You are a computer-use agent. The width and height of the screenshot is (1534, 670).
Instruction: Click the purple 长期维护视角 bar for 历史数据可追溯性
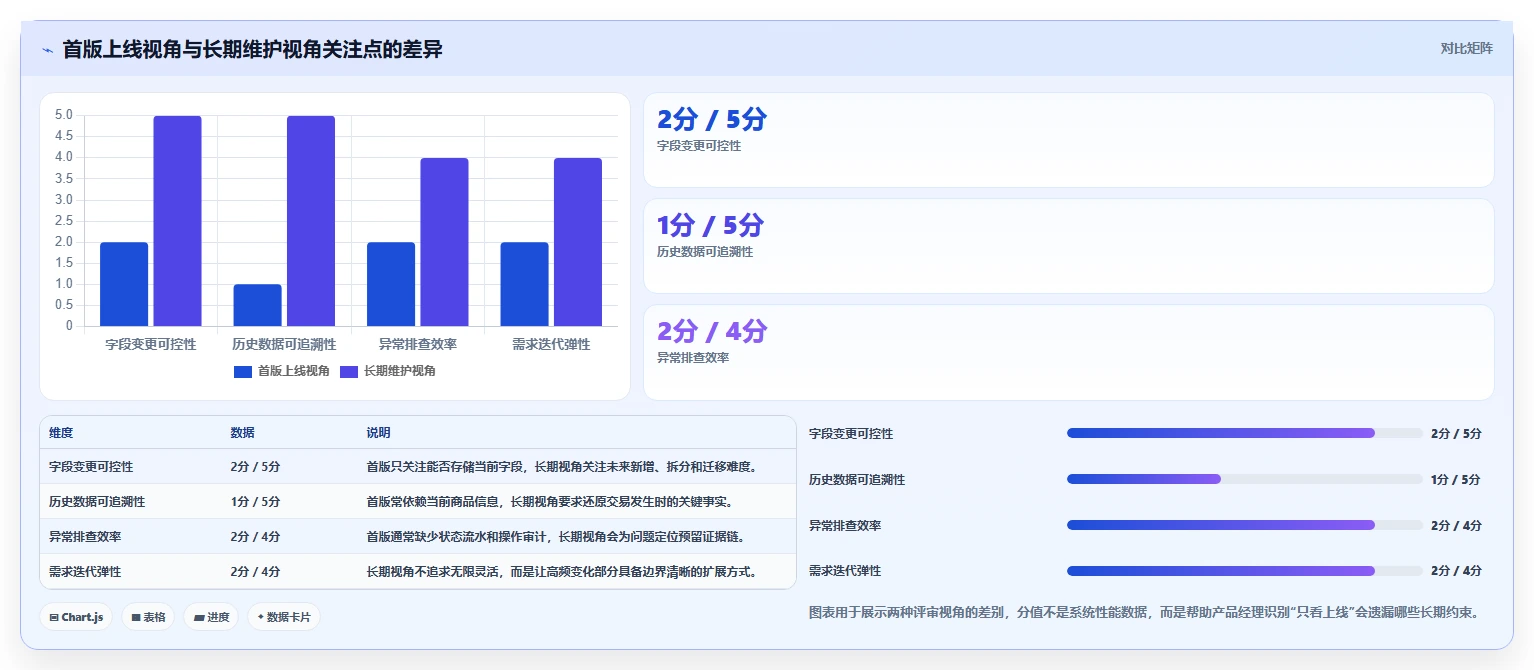(311, 221)
